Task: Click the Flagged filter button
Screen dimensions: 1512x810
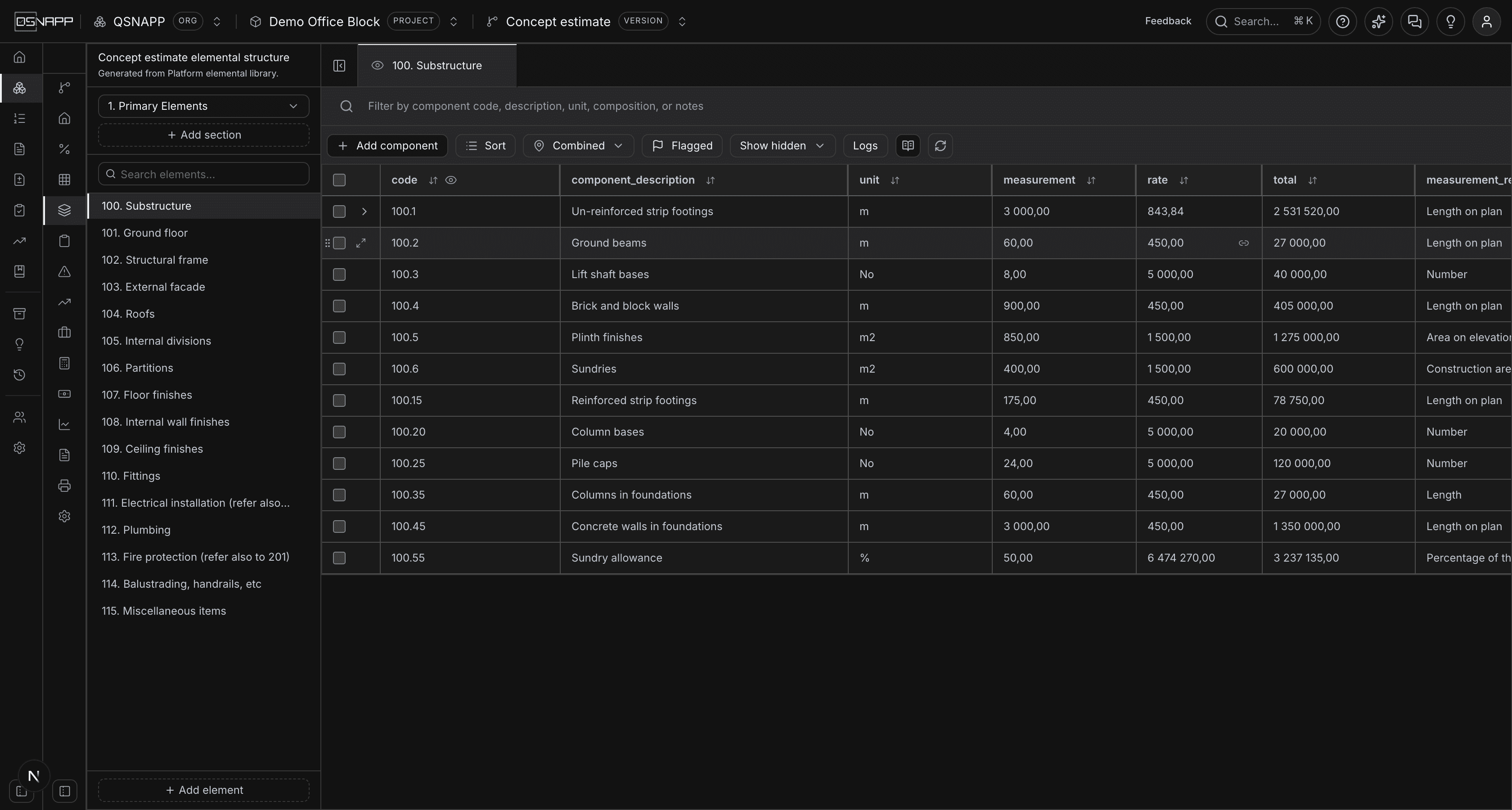Action: tap(682, 145)
